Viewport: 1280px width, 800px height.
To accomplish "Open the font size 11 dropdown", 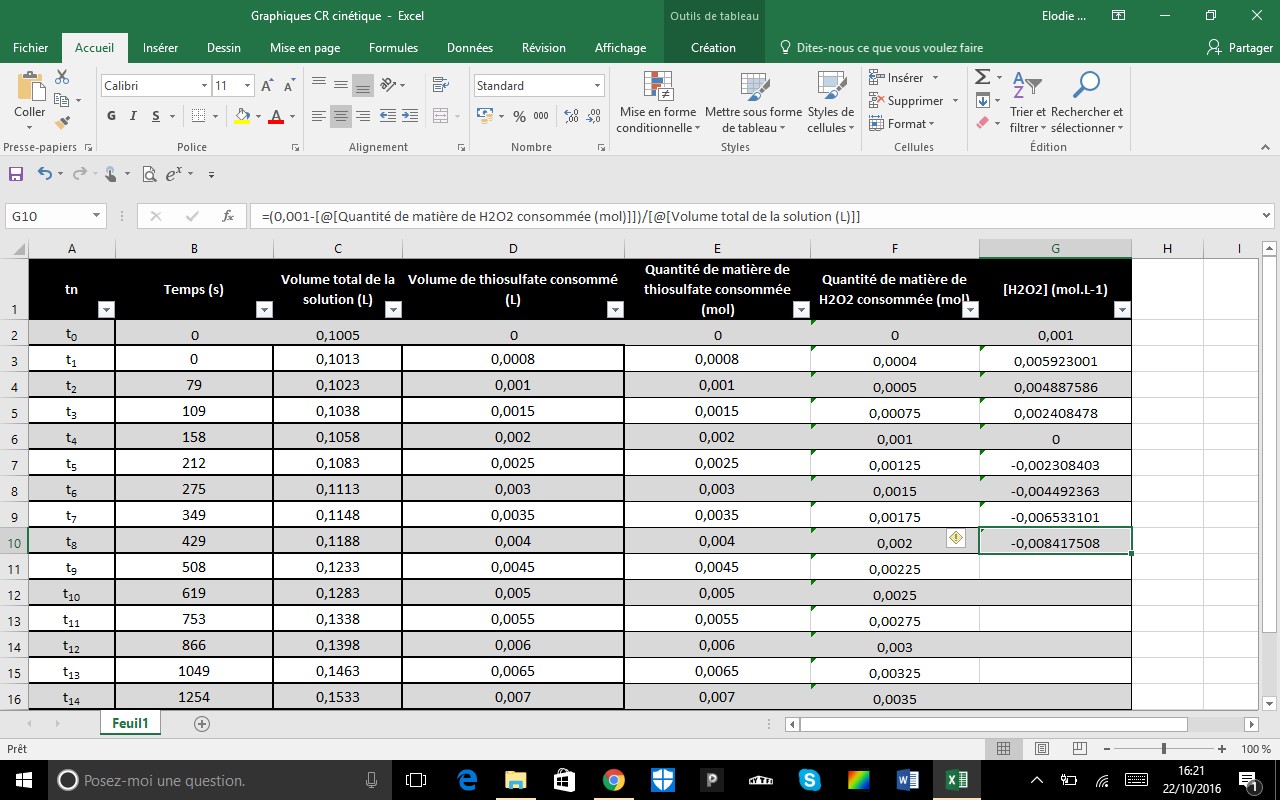I will point(247,86).
